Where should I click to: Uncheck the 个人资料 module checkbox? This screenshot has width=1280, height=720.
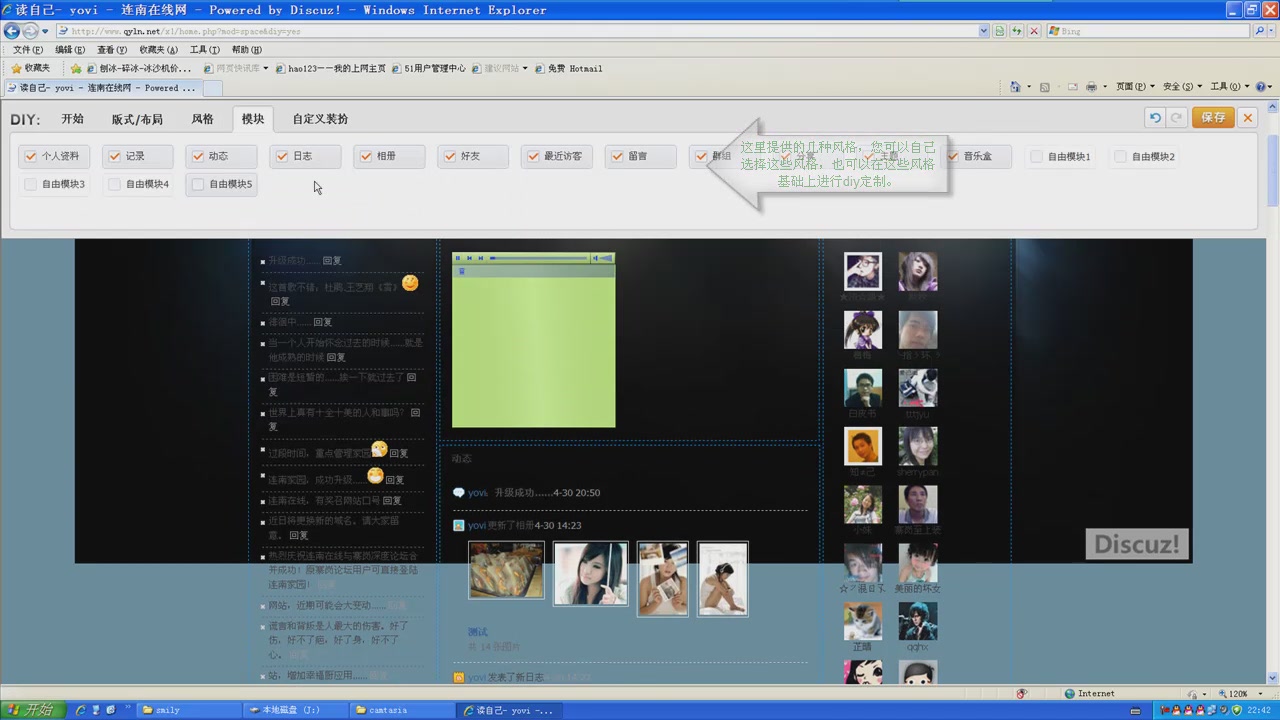(x=31, y=156)
